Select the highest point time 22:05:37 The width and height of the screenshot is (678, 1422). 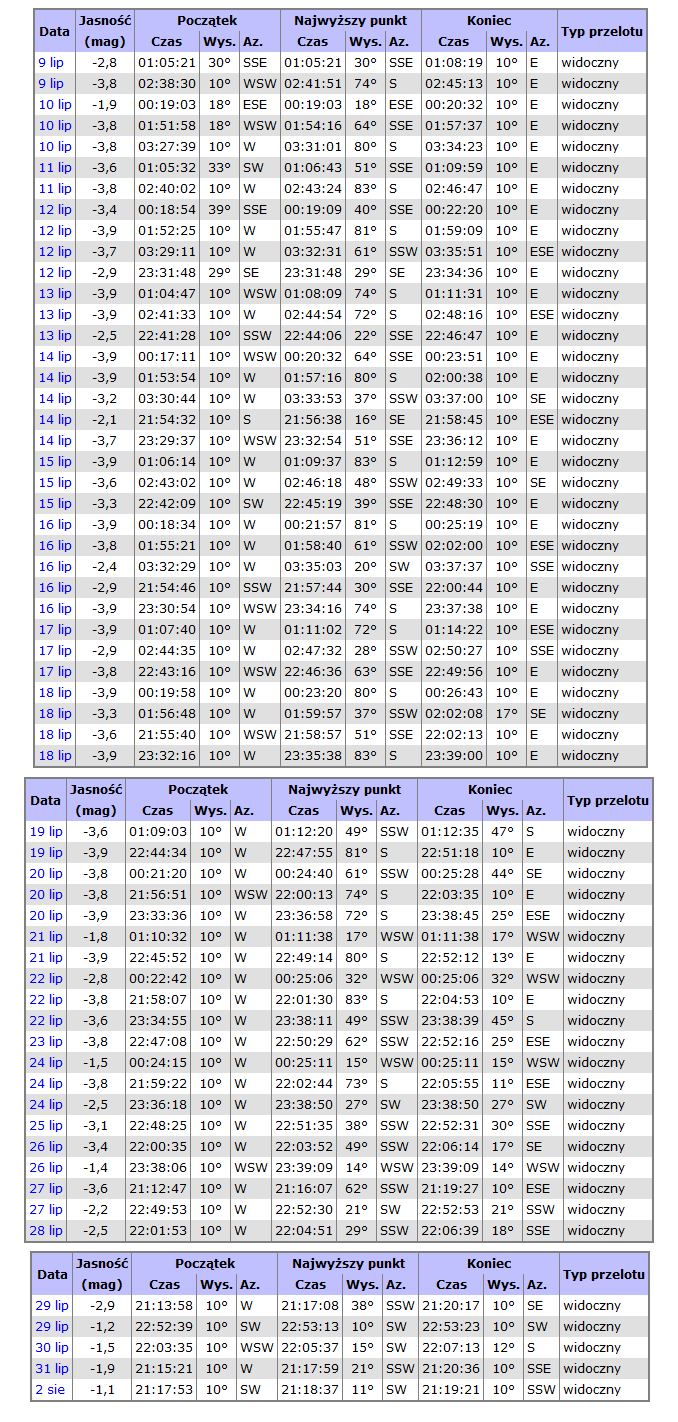(310, 1347)
